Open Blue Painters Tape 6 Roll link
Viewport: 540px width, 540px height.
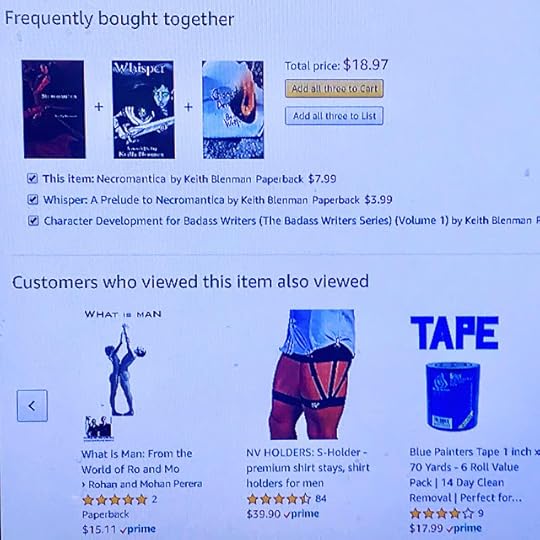[475, 475]
